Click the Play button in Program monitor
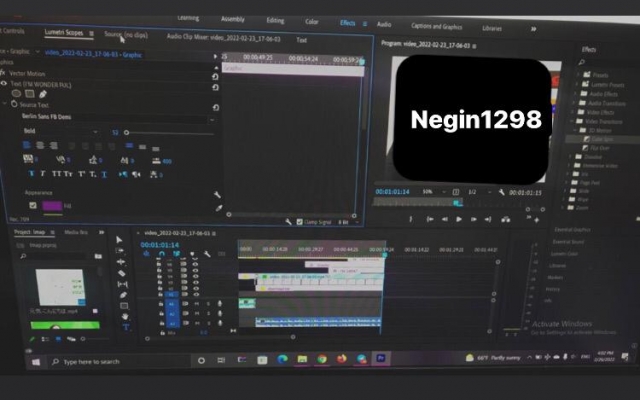The image size is (640, 400). pos(459,218)
